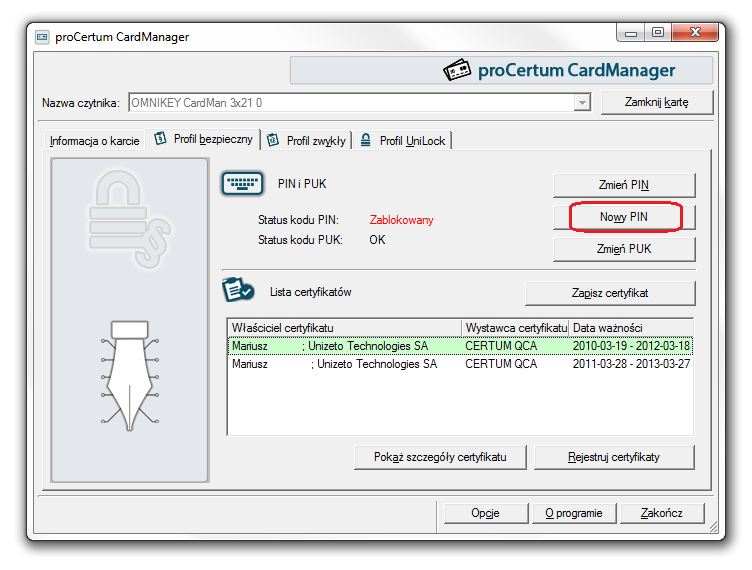Save certificate with Zapisz certyfikat
This screenshot has width=752, height=570.
click(x=610, y=293)
